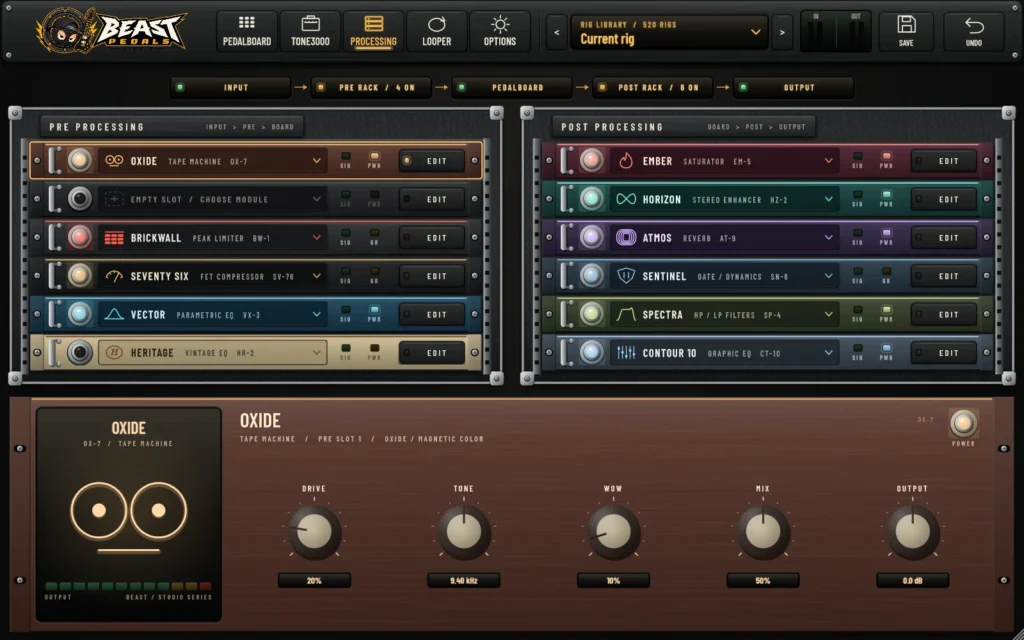Viewport: 1024px width, 640px height.
Task: Toggle Atmos module power button
Action: (592, 238)
